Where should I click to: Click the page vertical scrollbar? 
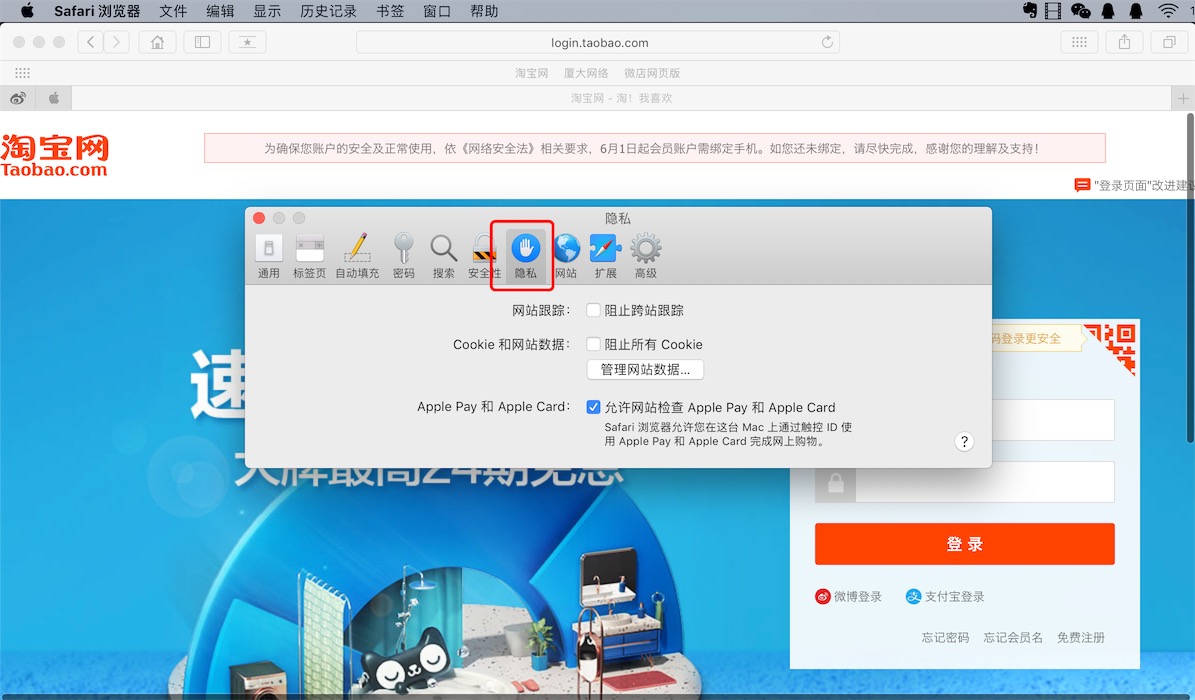(1190, 278)
